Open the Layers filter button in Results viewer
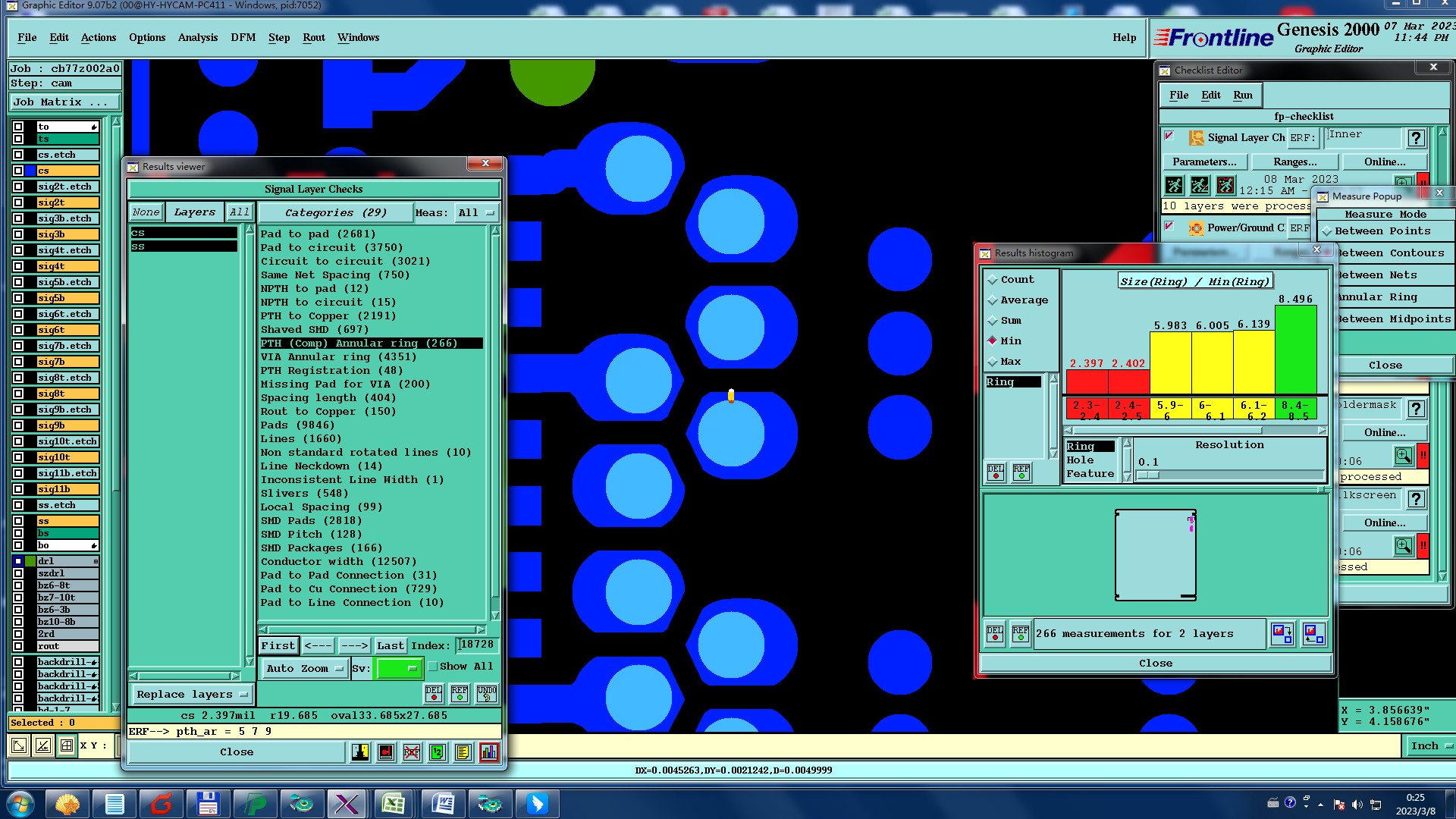The height and width of the screenshot is (819, 1456). (x=195, y=212)
